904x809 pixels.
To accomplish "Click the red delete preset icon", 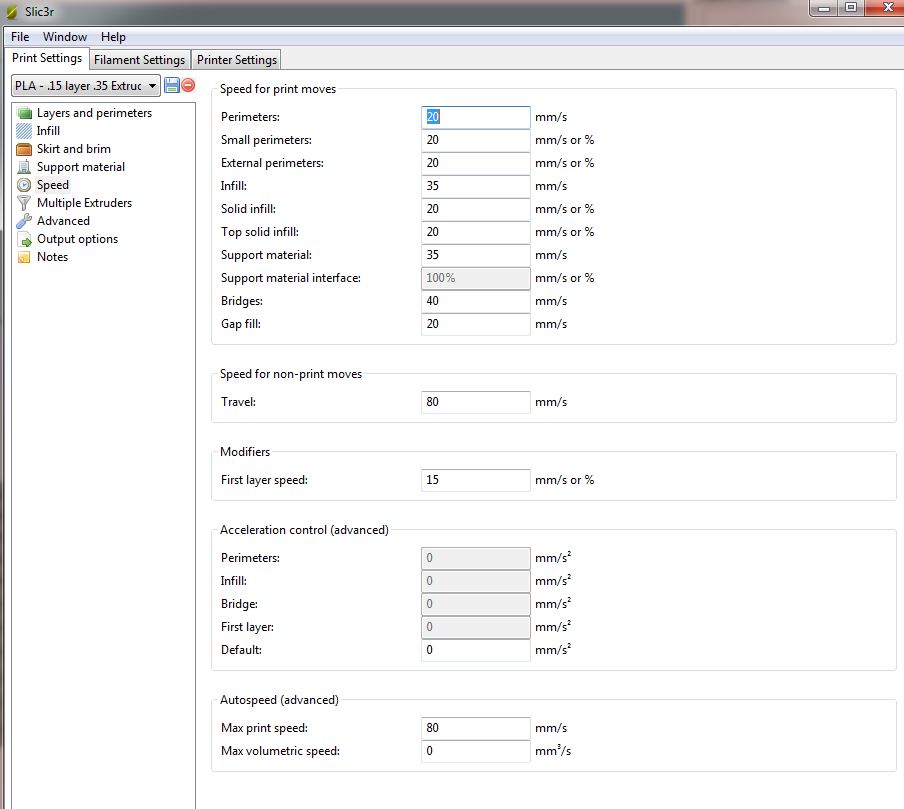I will (x=188, y=86).
